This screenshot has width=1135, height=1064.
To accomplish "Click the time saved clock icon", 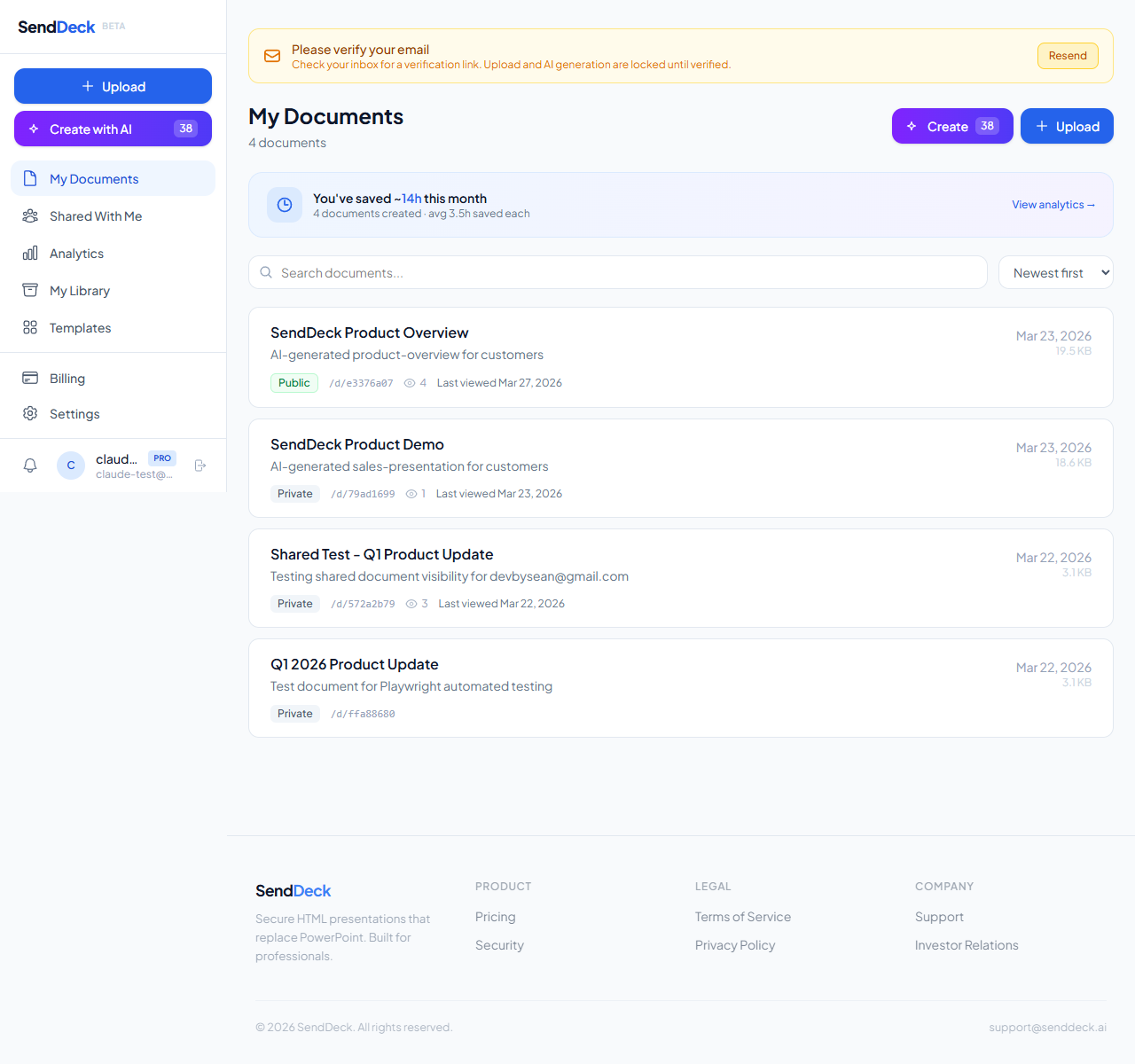I will [x=284, y=205].
